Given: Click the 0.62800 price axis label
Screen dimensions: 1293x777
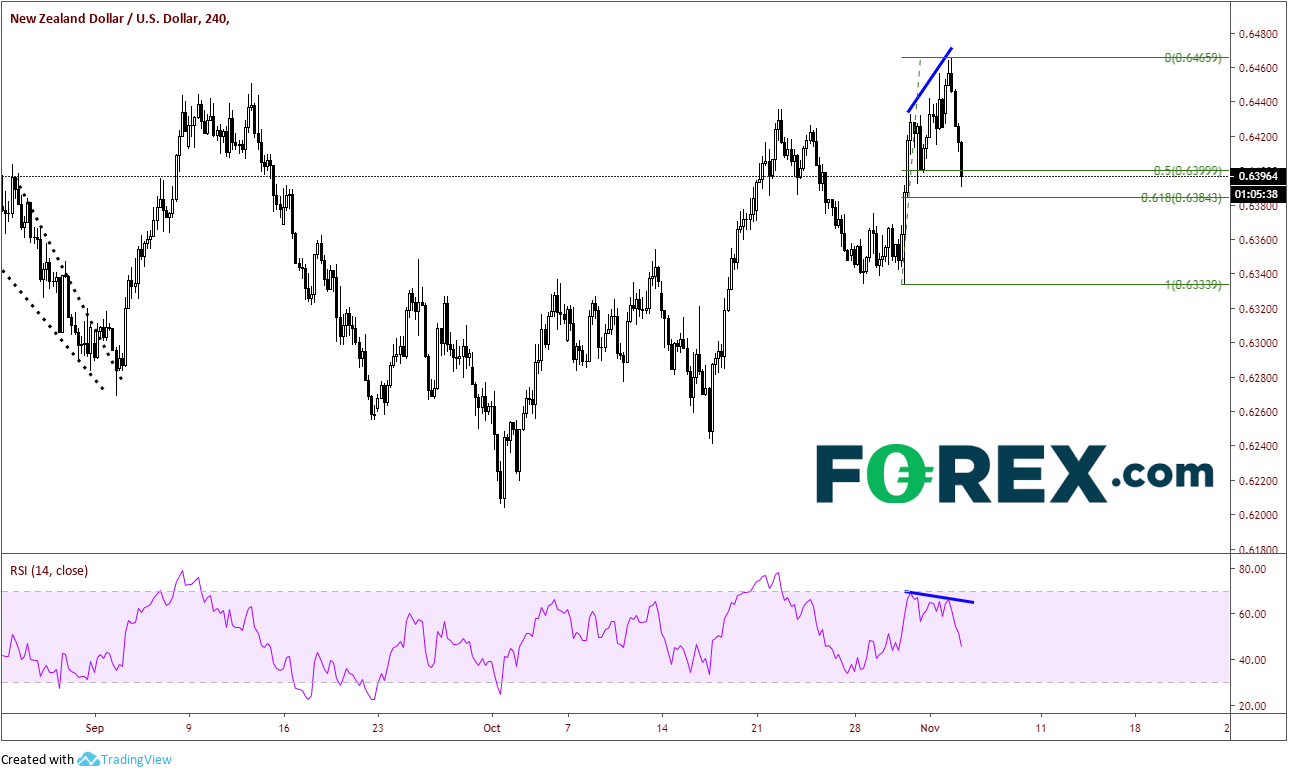Looking at the screenshot, I should tap(1256, 378).
